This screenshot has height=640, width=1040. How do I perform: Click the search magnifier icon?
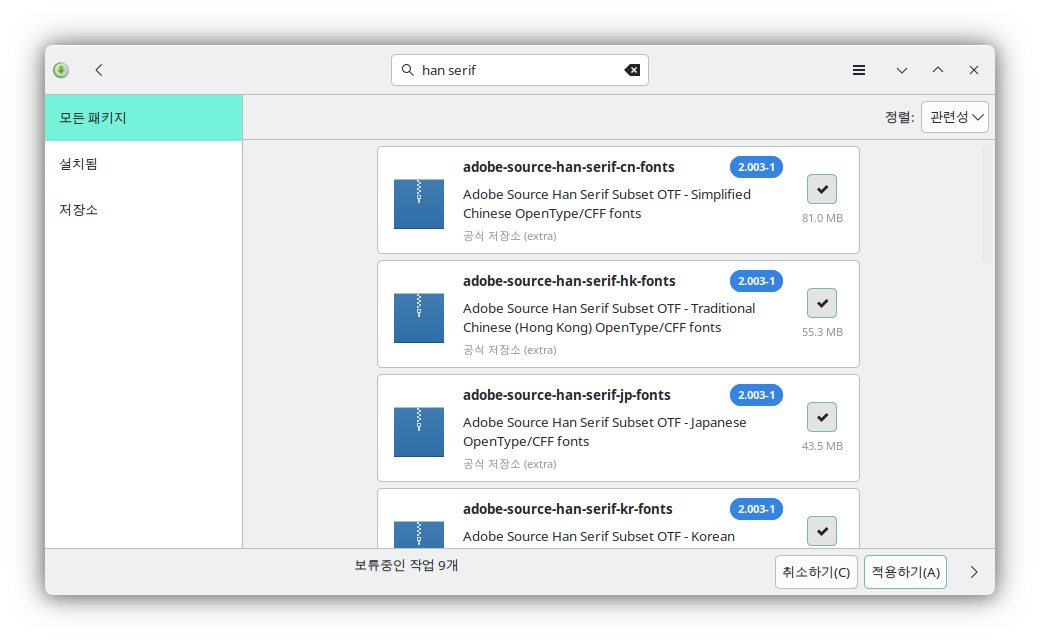[x=408, y=70]
